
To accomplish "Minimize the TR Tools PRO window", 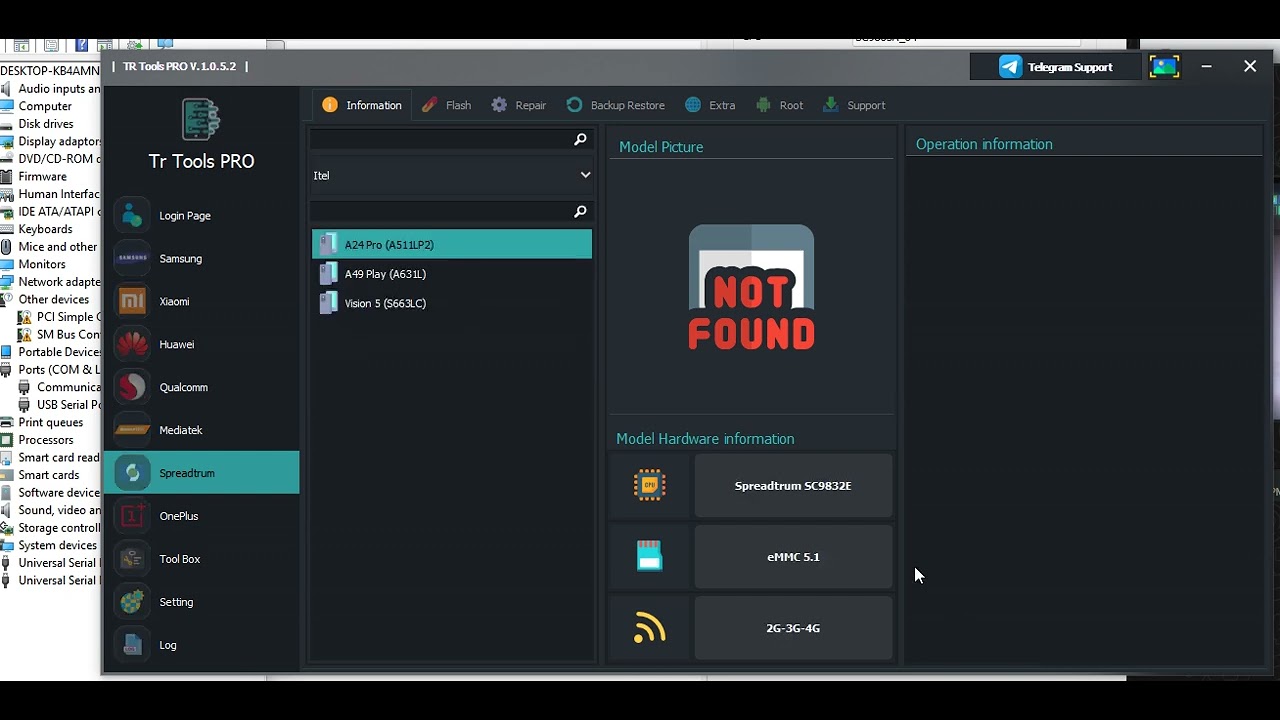I will (1207, 66).
